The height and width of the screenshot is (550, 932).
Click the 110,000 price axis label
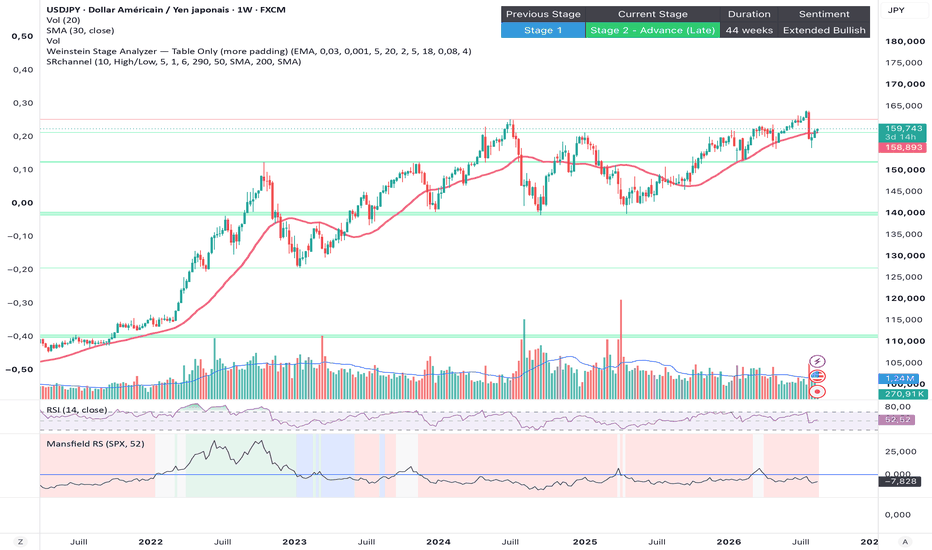click(905, 341)
